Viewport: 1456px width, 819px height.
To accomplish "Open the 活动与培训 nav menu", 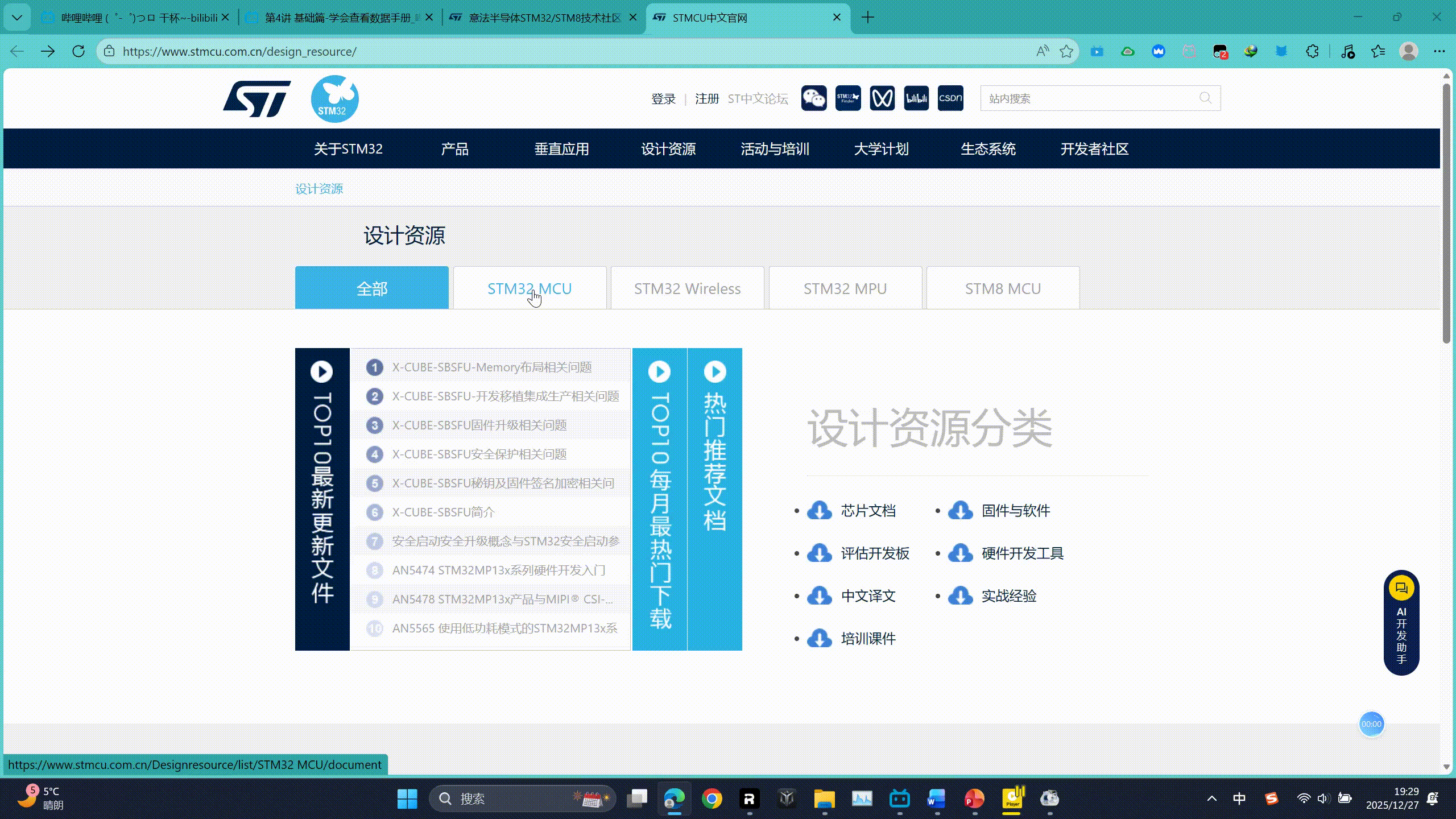I will (x=775, y=149).
